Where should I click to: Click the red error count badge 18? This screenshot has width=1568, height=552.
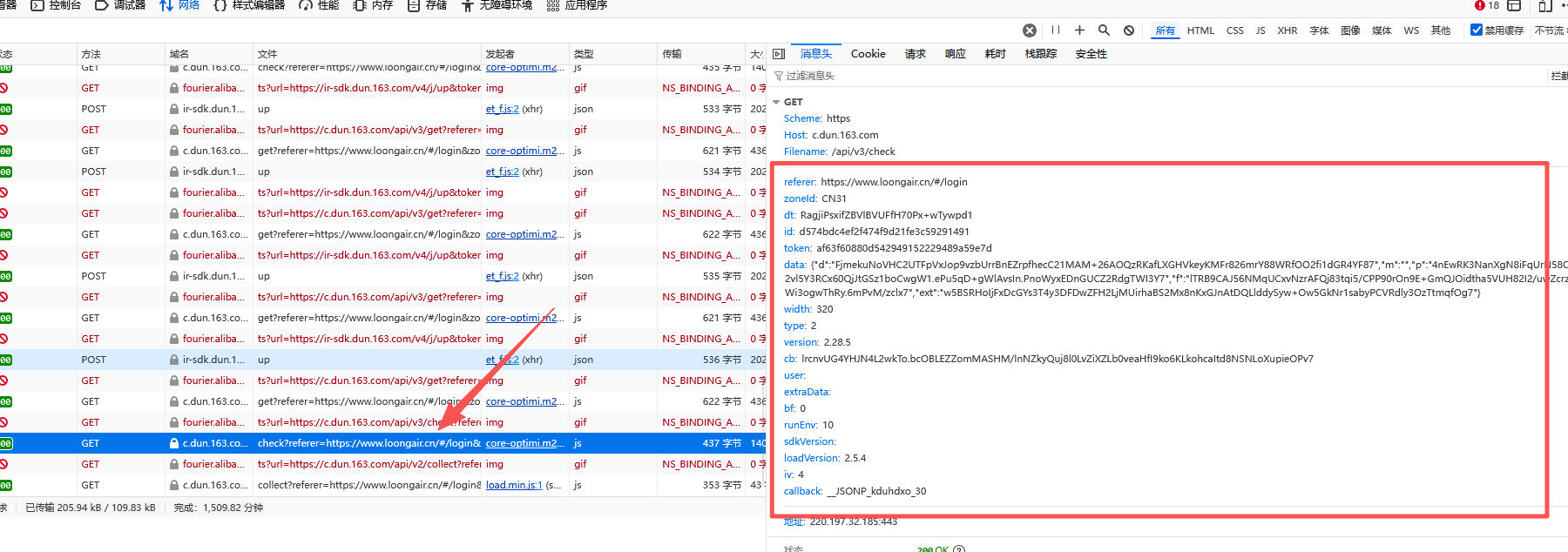[1487, 5]
